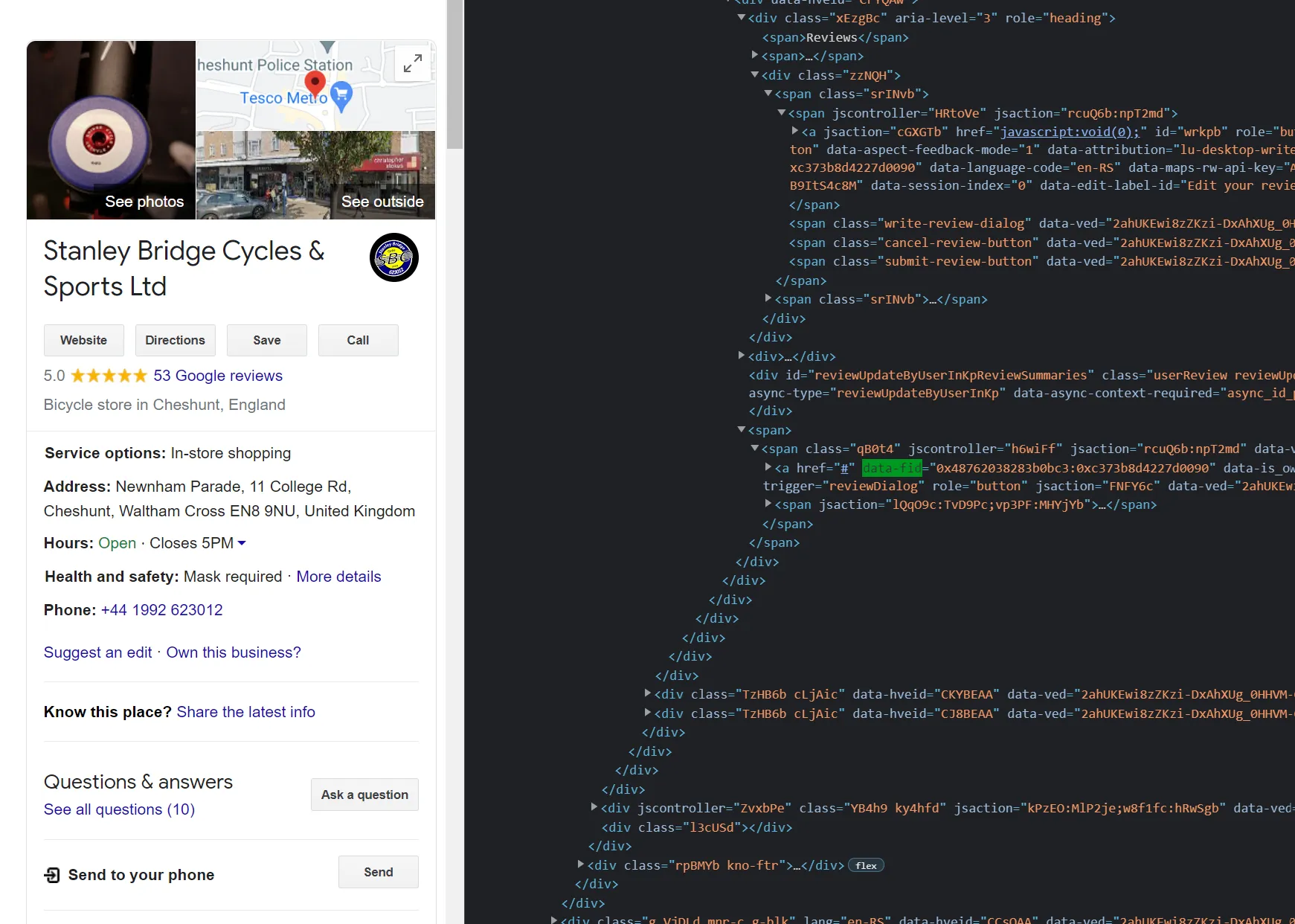The image size is (1295, 924).
Task: Expand opening hours dropdown arrow
Action: tap(242, 543)
